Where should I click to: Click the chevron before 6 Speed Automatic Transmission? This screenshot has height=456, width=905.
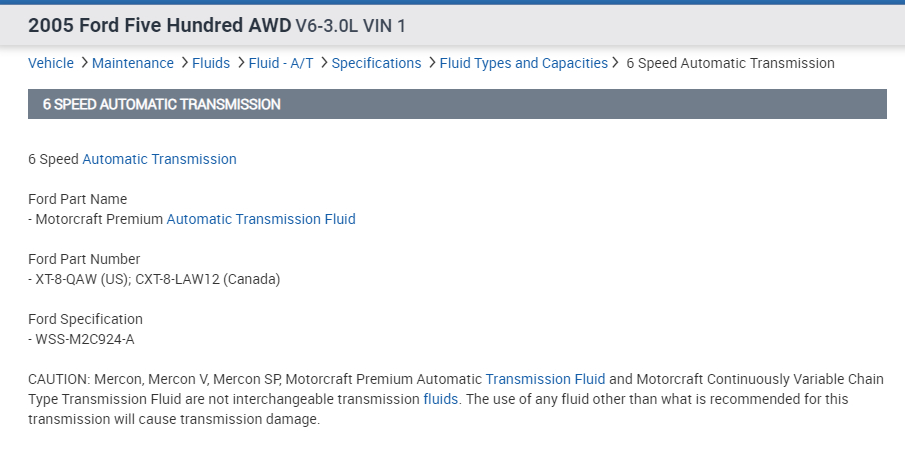click(616, 63)
